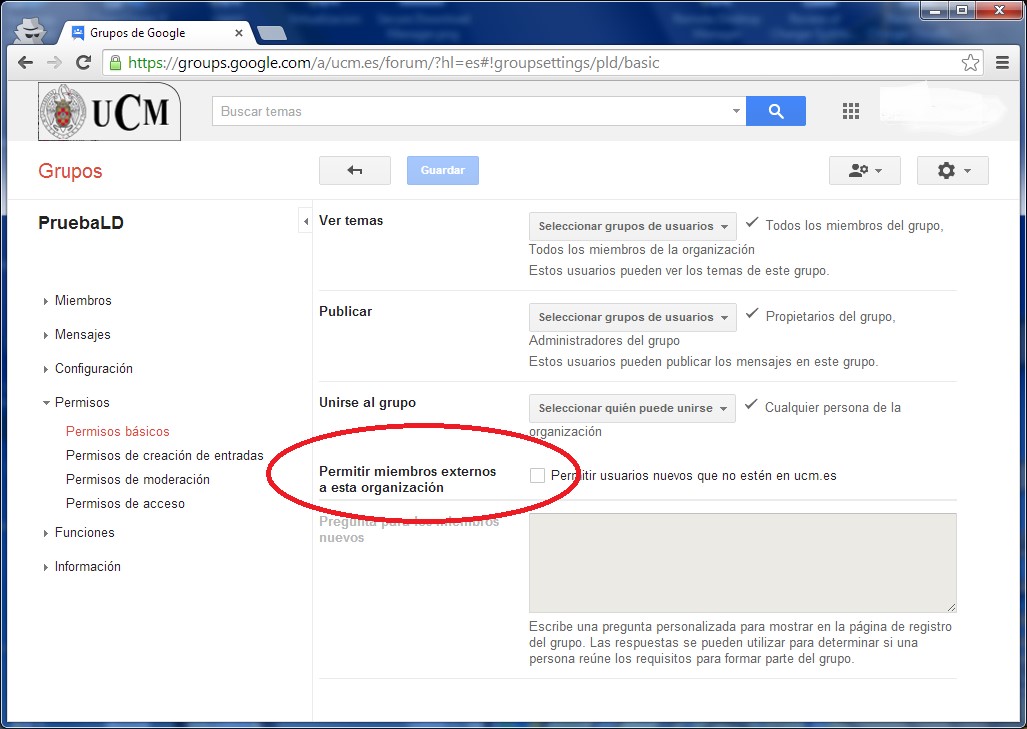Image resolution: width=1027 pixels, height=729 pixels.
Task: Open 'Seleccionar quién puede unirse' dropdown
Action: pyautogui.click(x=632, y=408)
